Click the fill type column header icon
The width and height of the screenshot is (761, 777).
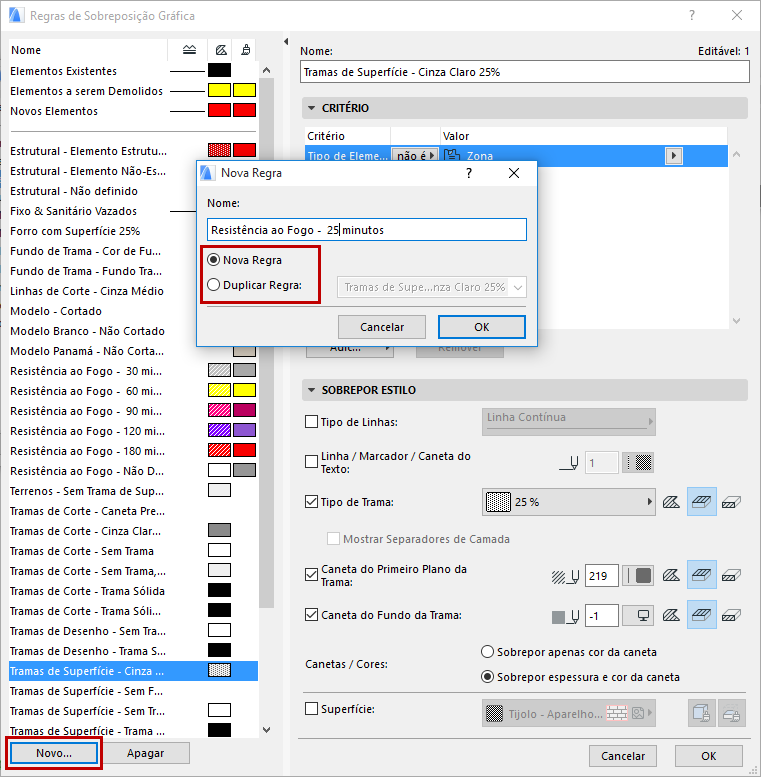click(221, 50)
